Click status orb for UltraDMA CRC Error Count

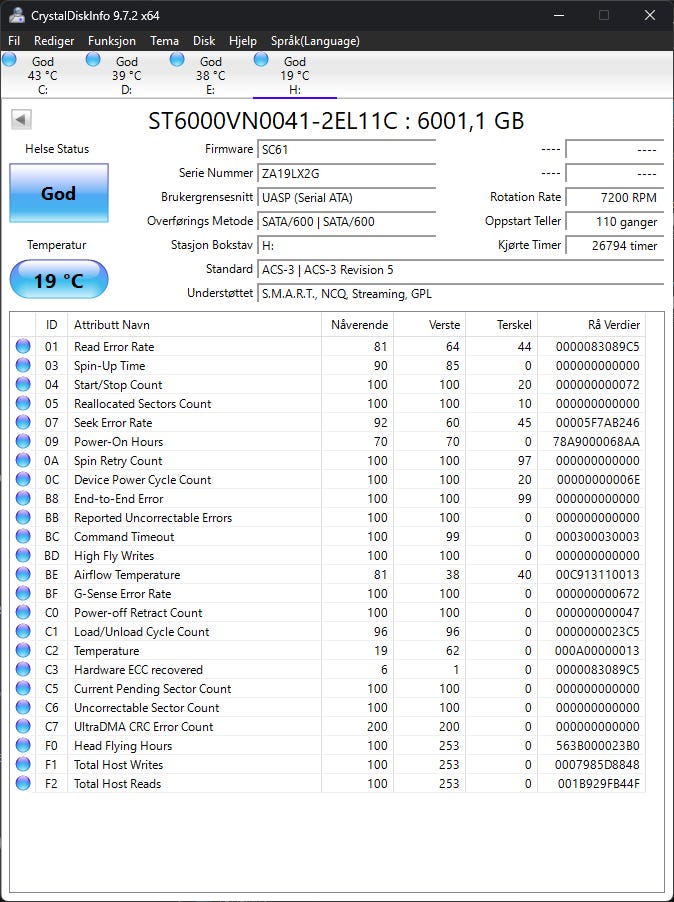pyautogui.click(x=23, y=726)
